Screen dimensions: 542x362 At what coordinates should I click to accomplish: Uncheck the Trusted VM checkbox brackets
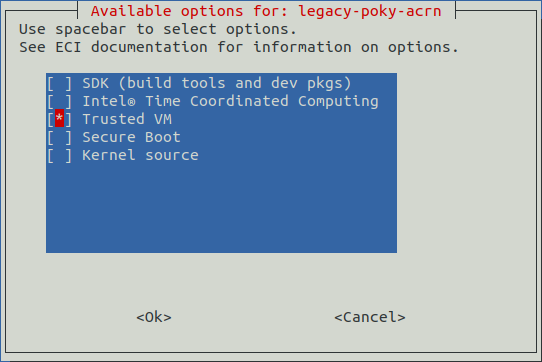point(59,119)
